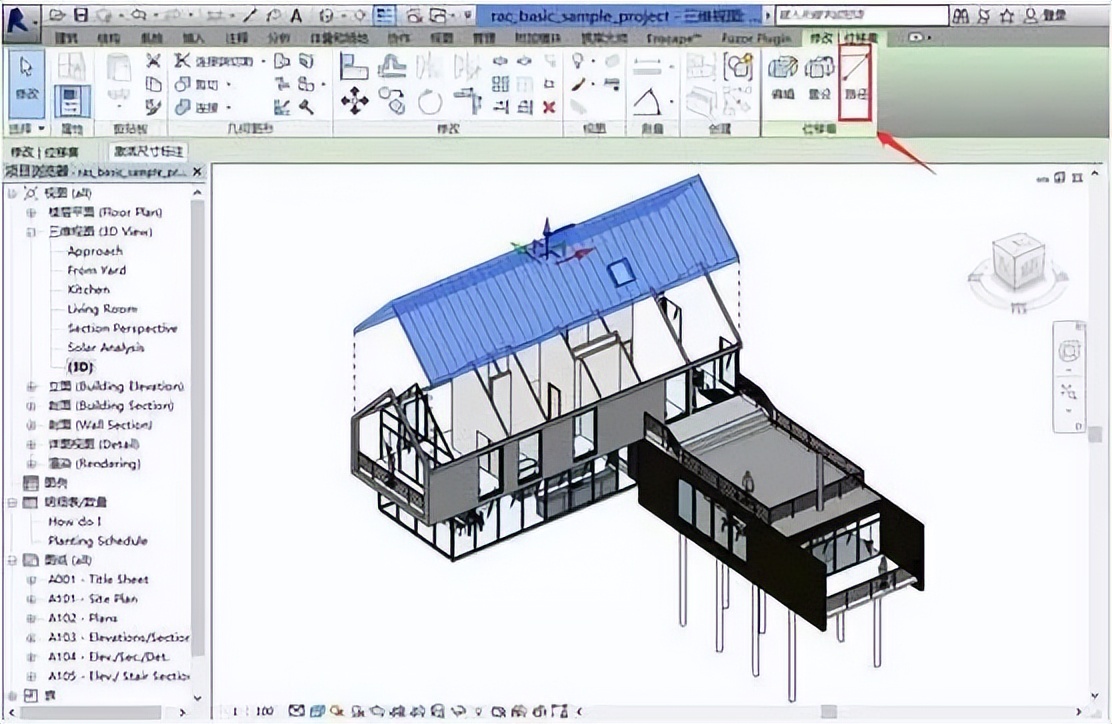Click the Properties palette icon

[71, 101]
